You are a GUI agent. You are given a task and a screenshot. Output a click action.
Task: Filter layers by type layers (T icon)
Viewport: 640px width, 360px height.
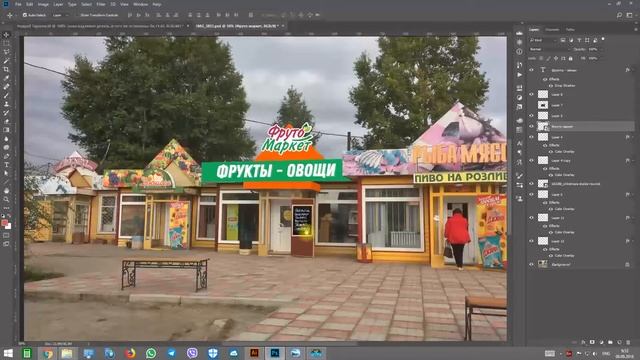[x=579, y=40]
